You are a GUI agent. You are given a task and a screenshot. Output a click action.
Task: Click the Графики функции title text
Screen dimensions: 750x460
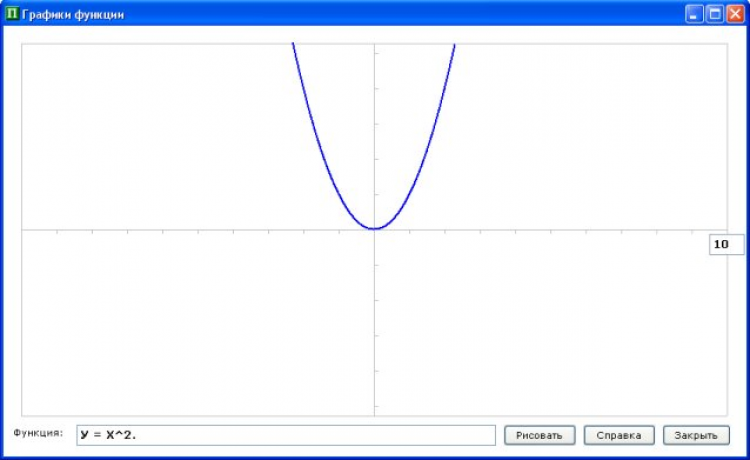coord(73,15)
